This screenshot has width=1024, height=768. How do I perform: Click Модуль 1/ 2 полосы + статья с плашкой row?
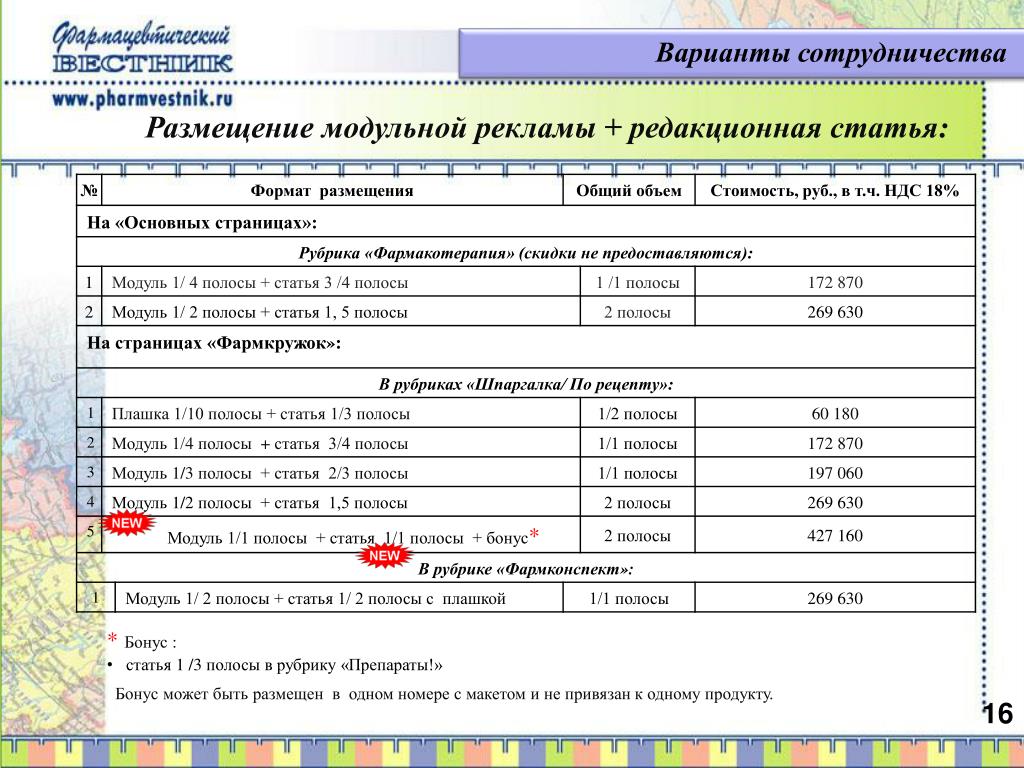click(x=315, y=599)
